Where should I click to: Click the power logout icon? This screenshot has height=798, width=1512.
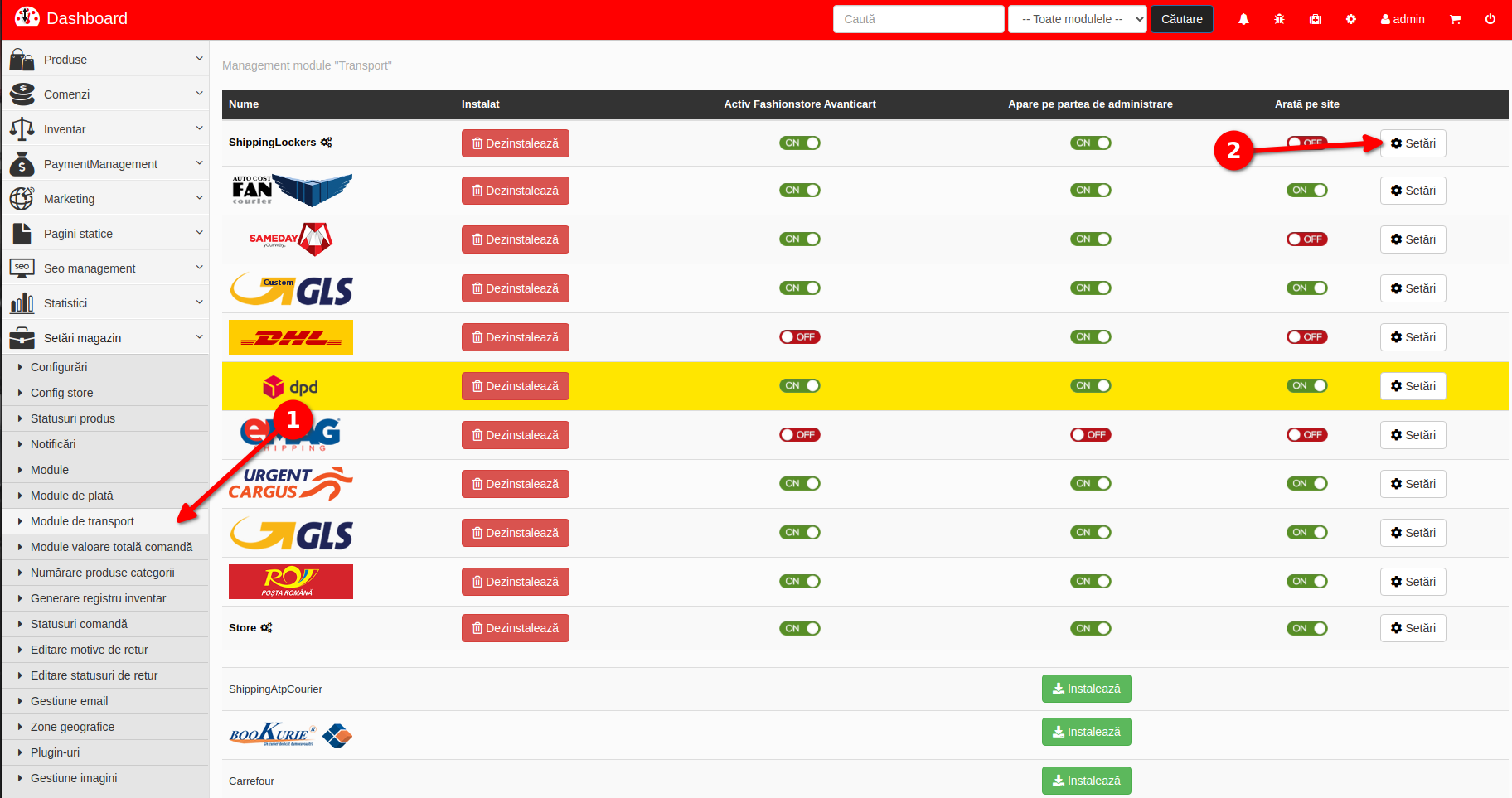coord(1490,19)
